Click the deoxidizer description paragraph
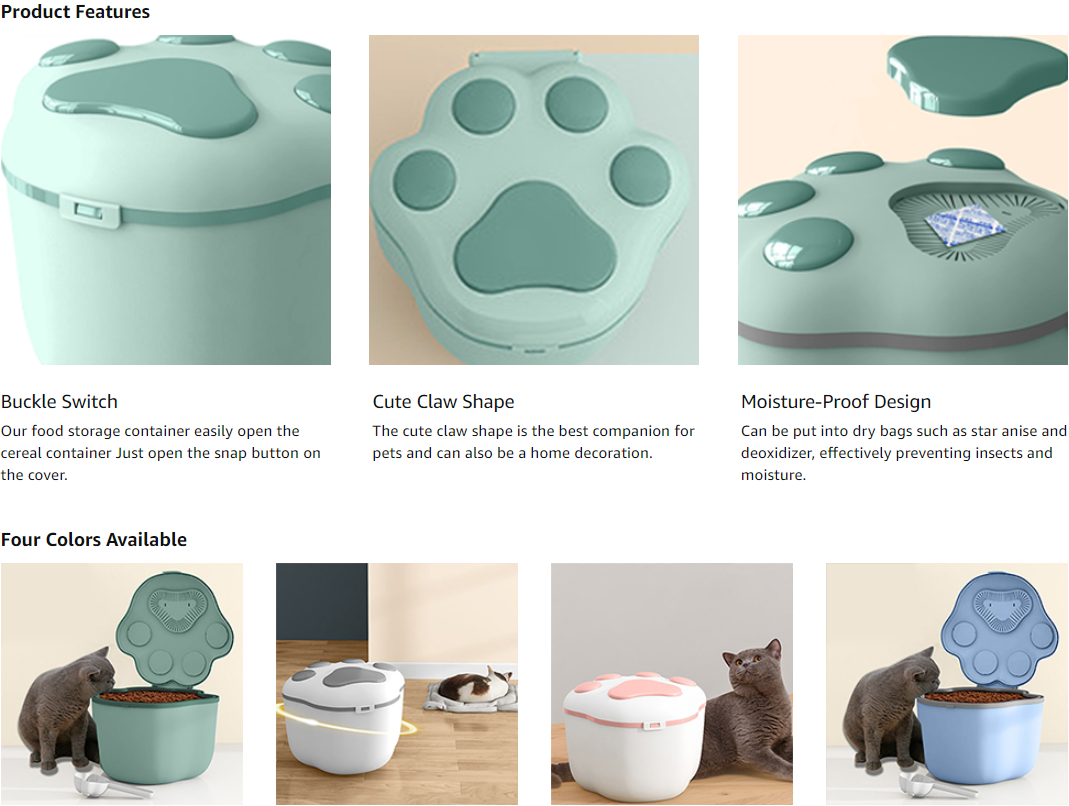This screenshot has height=806, width=1069. click(x=903, y=453)
